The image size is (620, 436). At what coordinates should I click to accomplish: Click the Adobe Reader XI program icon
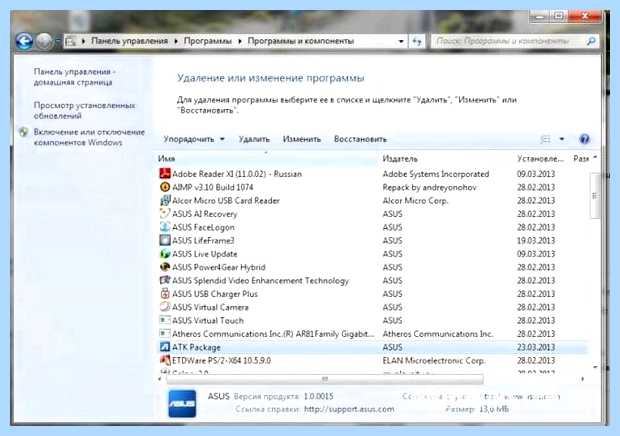click(165, 174)
